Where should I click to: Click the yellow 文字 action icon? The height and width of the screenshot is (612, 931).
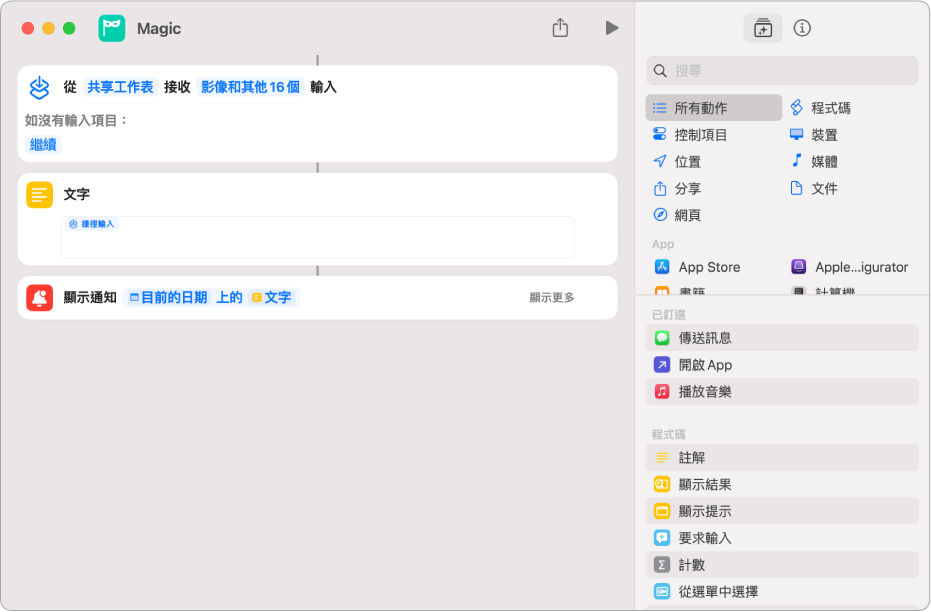[39, 195]
